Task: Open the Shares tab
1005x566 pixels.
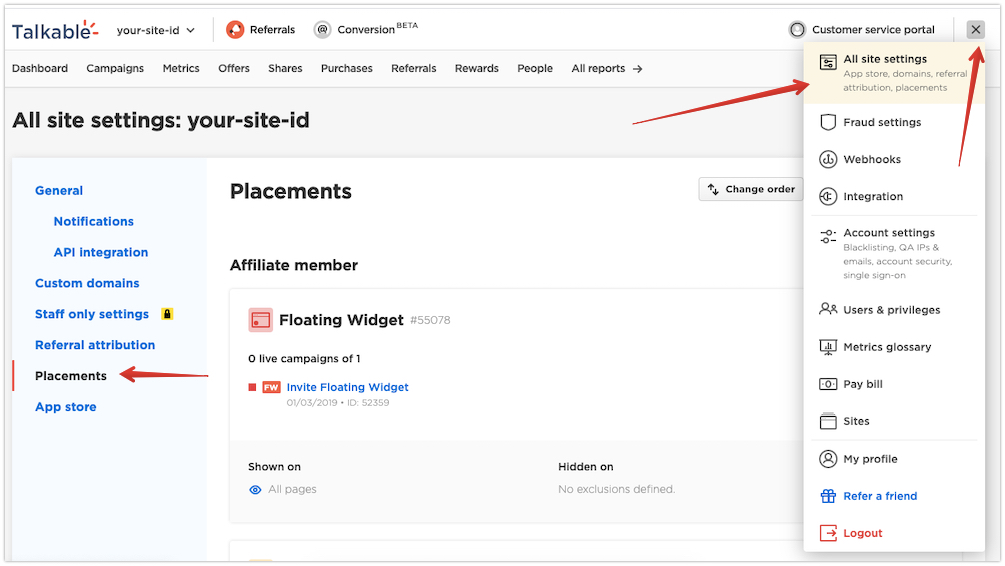Action: click(x=285, y=68)
